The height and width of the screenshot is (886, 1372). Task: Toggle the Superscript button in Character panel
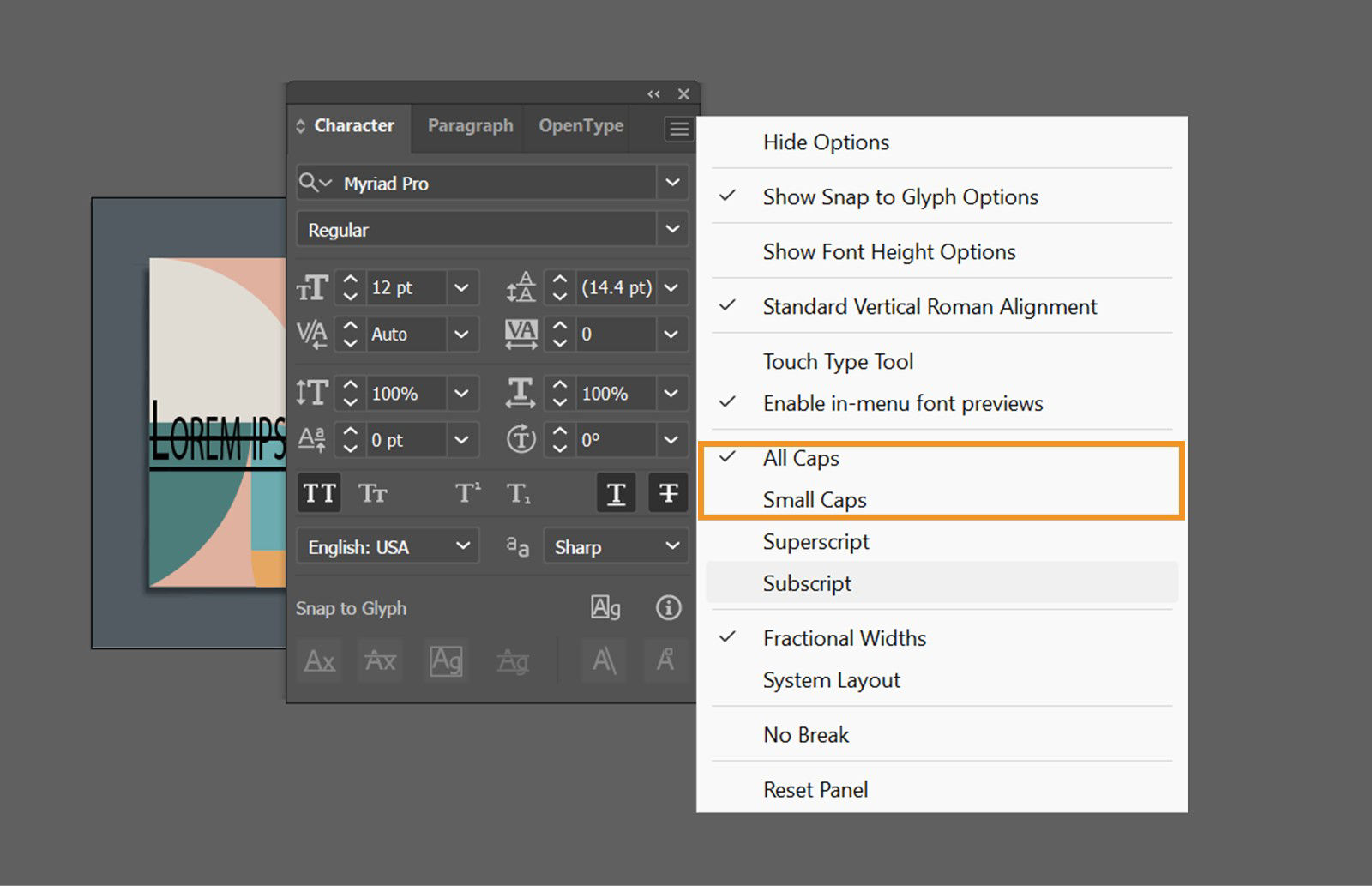click(467, 493)
